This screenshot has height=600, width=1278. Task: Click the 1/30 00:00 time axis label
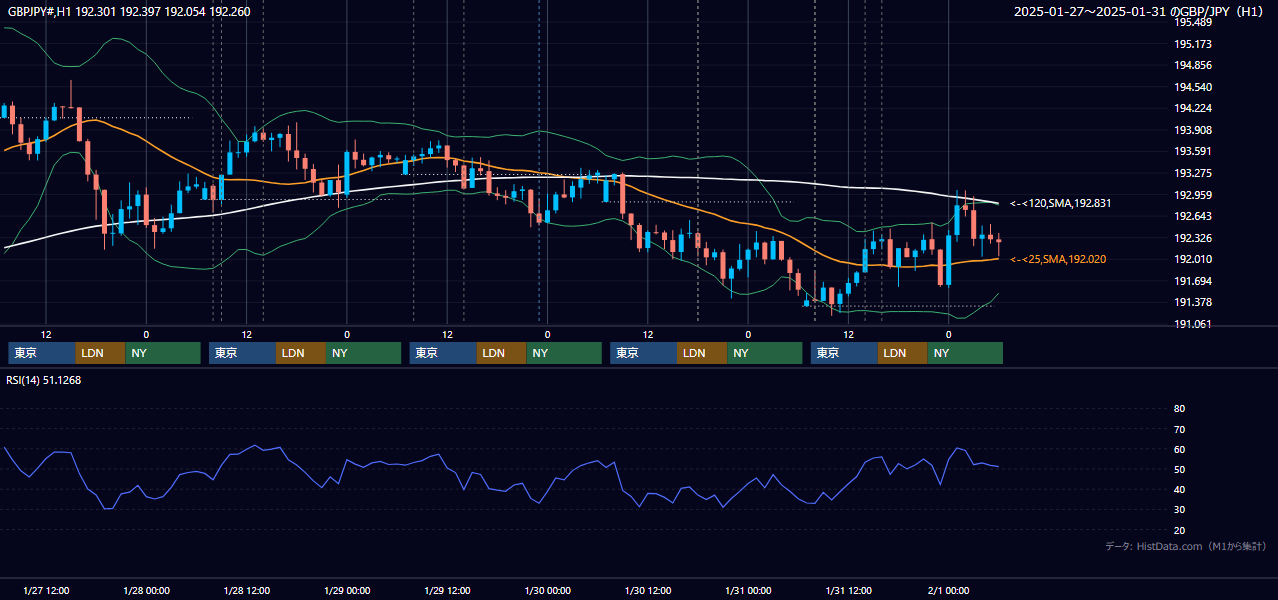(547, 591)
